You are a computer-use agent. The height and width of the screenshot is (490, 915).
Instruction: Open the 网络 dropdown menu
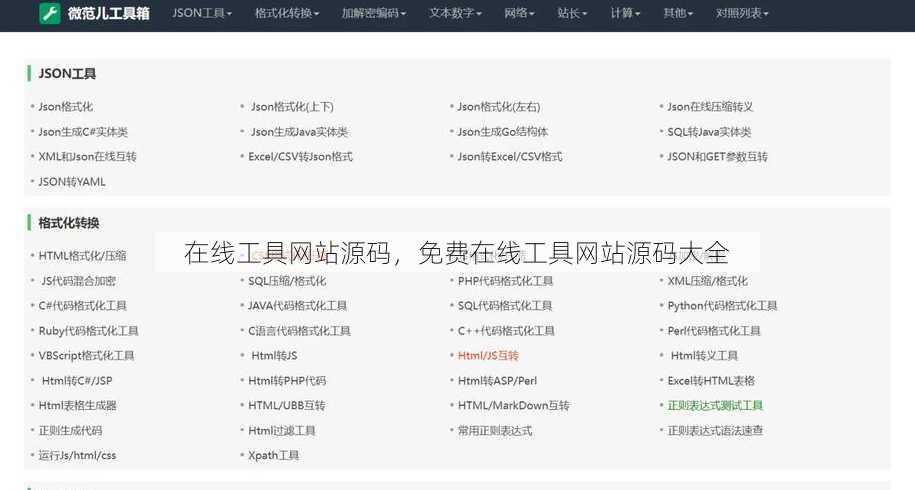coord(519,13)
